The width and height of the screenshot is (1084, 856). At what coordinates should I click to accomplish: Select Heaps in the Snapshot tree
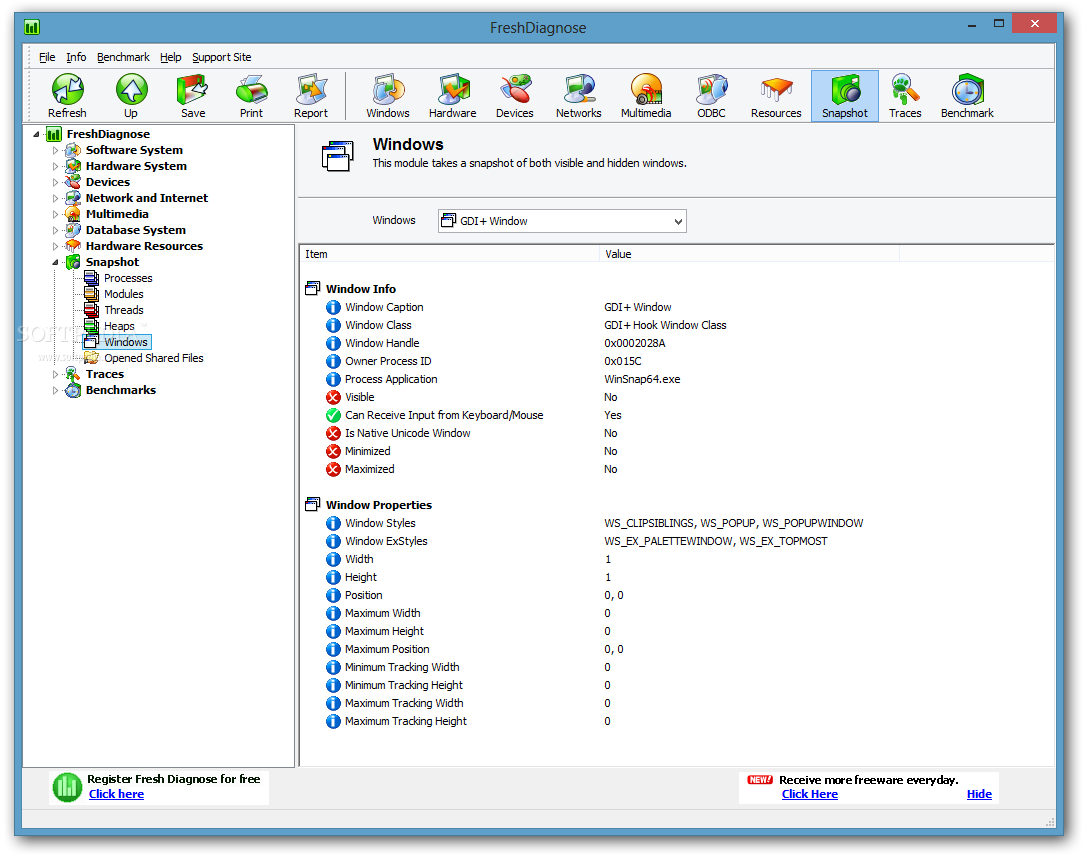pyautogui.click(x=119, y=326)
